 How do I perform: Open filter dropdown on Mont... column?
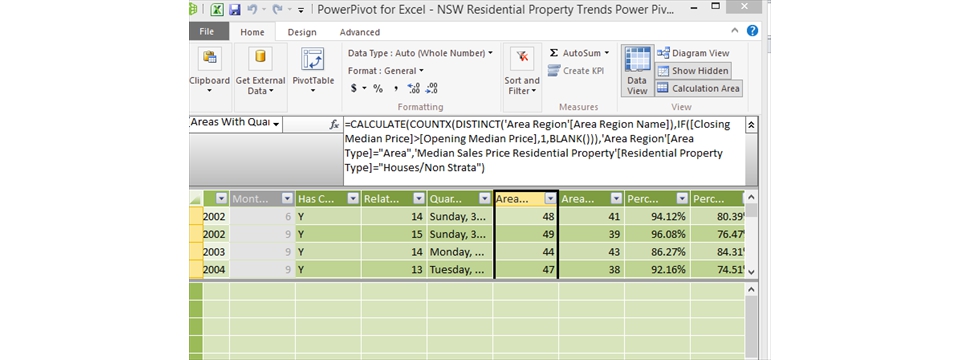tap(287, 198)
